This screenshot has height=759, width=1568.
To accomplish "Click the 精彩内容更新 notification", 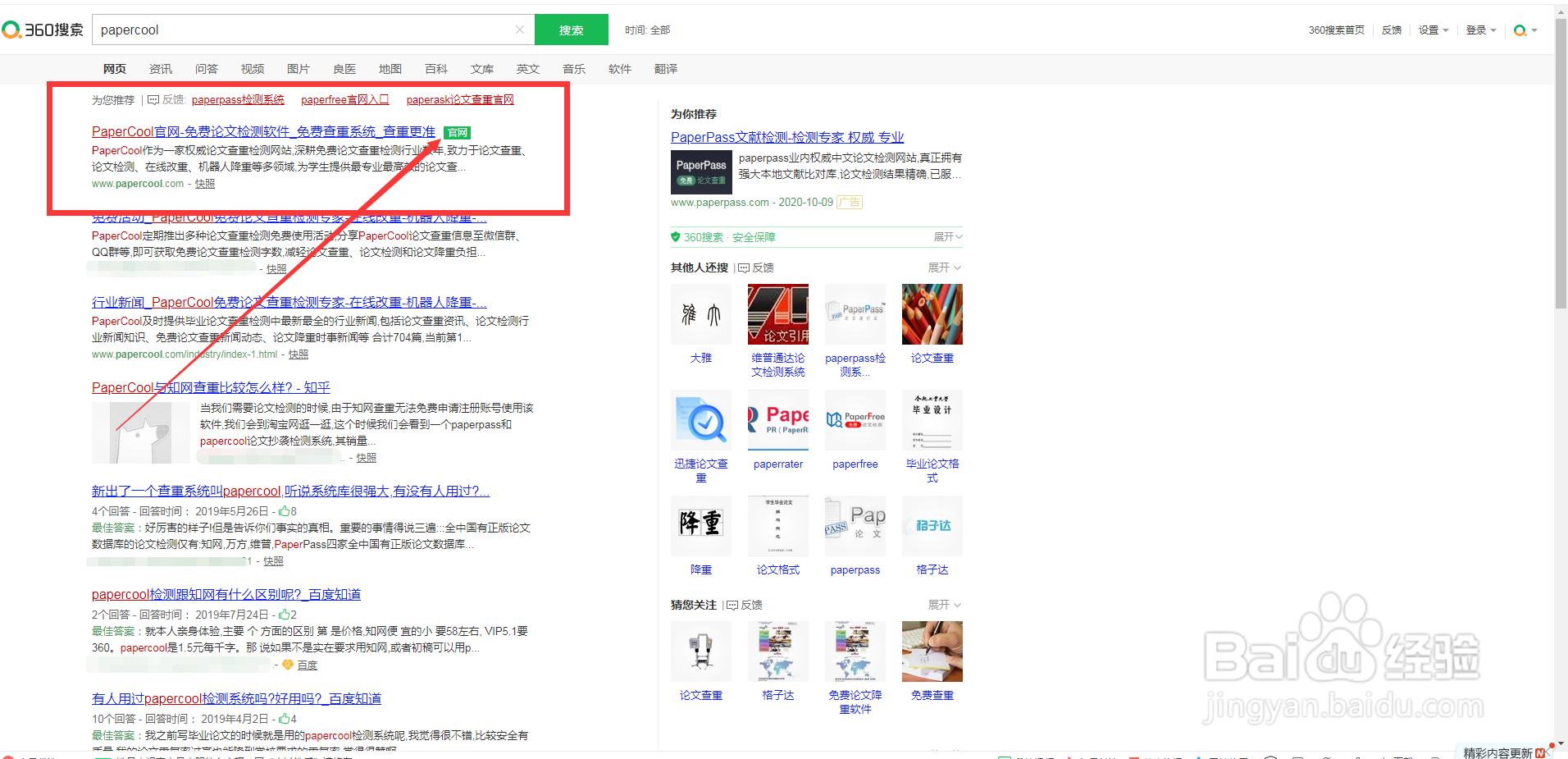I will point(1504,752).
